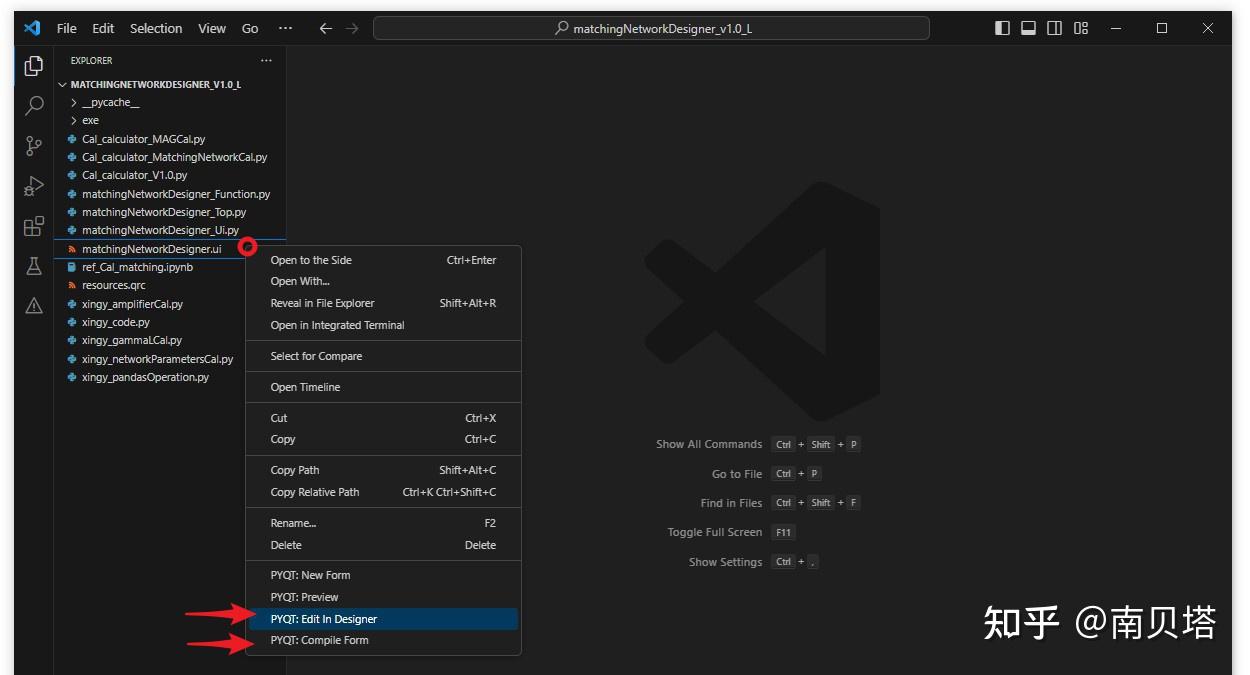This screenshot has width=1250, height=675.
Task: Choose Open to the Side
Action: click(383, 260)
